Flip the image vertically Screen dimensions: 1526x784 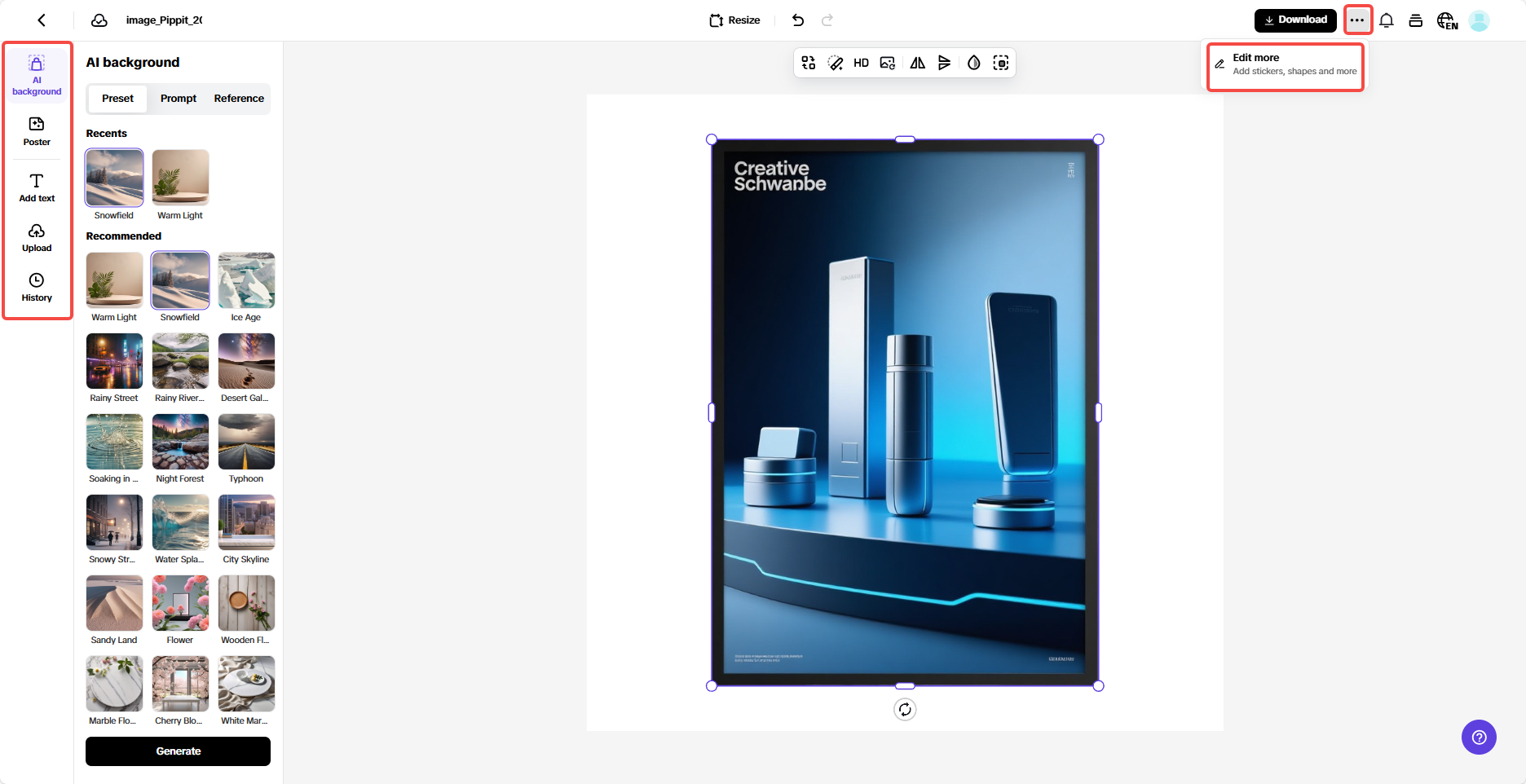tap(945, 63)
